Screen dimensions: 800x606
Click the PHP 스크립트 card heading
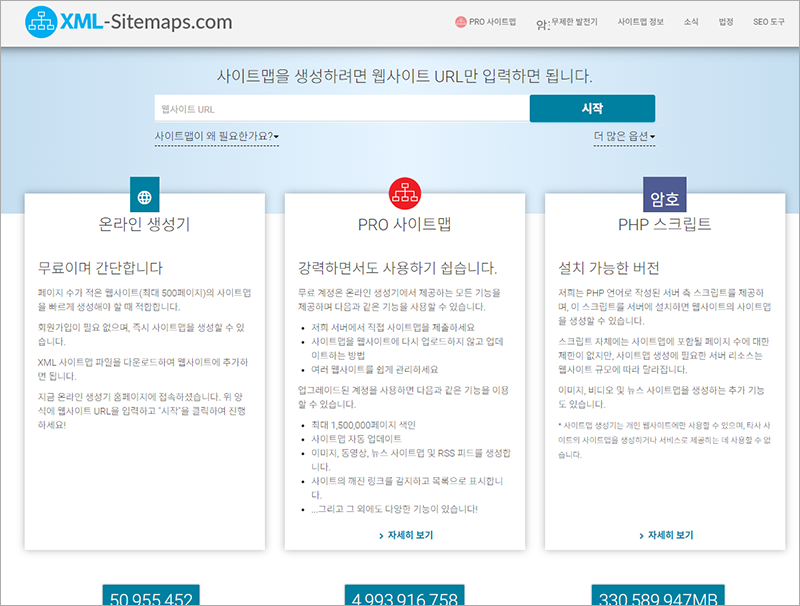click(x=664, y=224)
